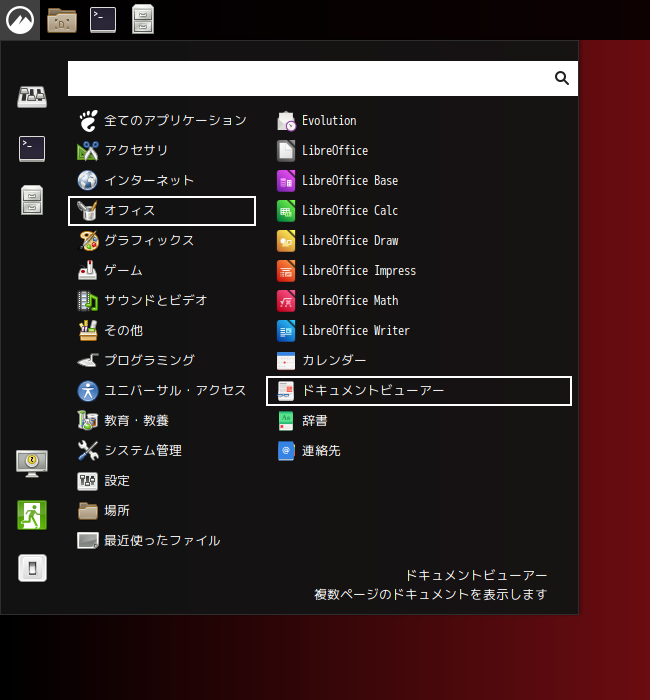Open the サウンドとビデオ category

coord(162,300)
